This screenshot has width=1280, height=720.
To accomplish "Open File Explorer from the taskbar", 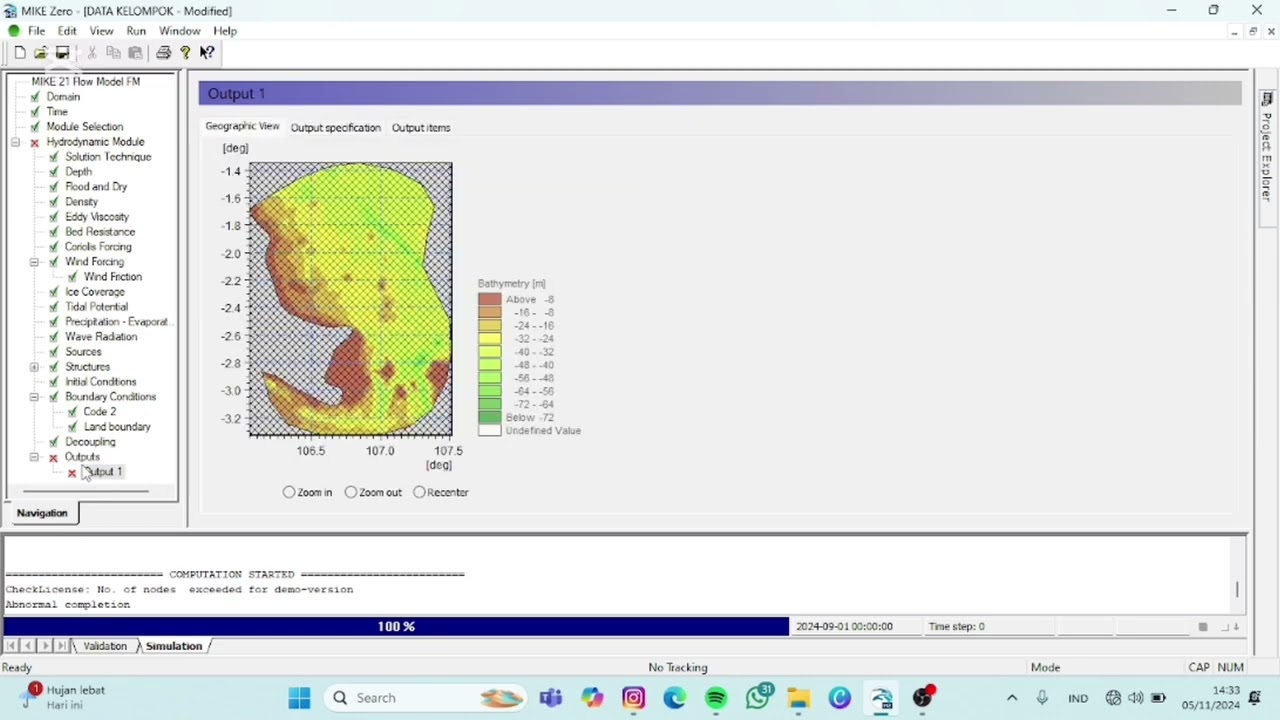I will click(798, 698).
